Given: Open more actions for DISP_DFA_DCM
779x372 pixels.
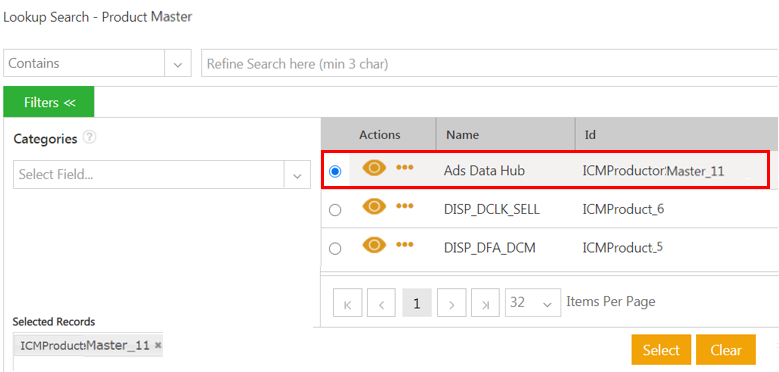Looking at the screenshot, I should 405,245.
